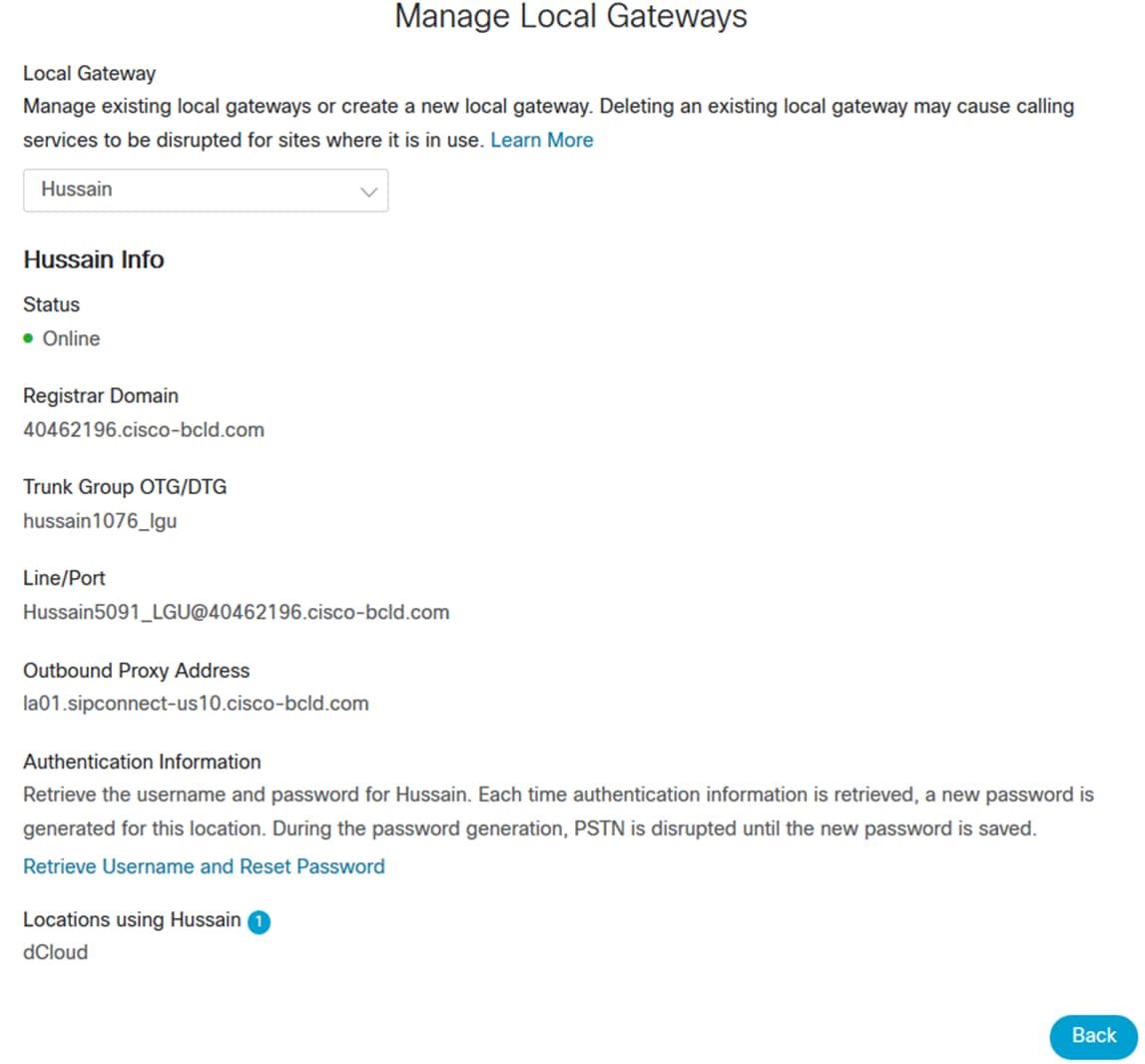This screenshot has width=1145, height=1064.
Task: Click the Registrar Domain label
Action: tap(101, 395)
